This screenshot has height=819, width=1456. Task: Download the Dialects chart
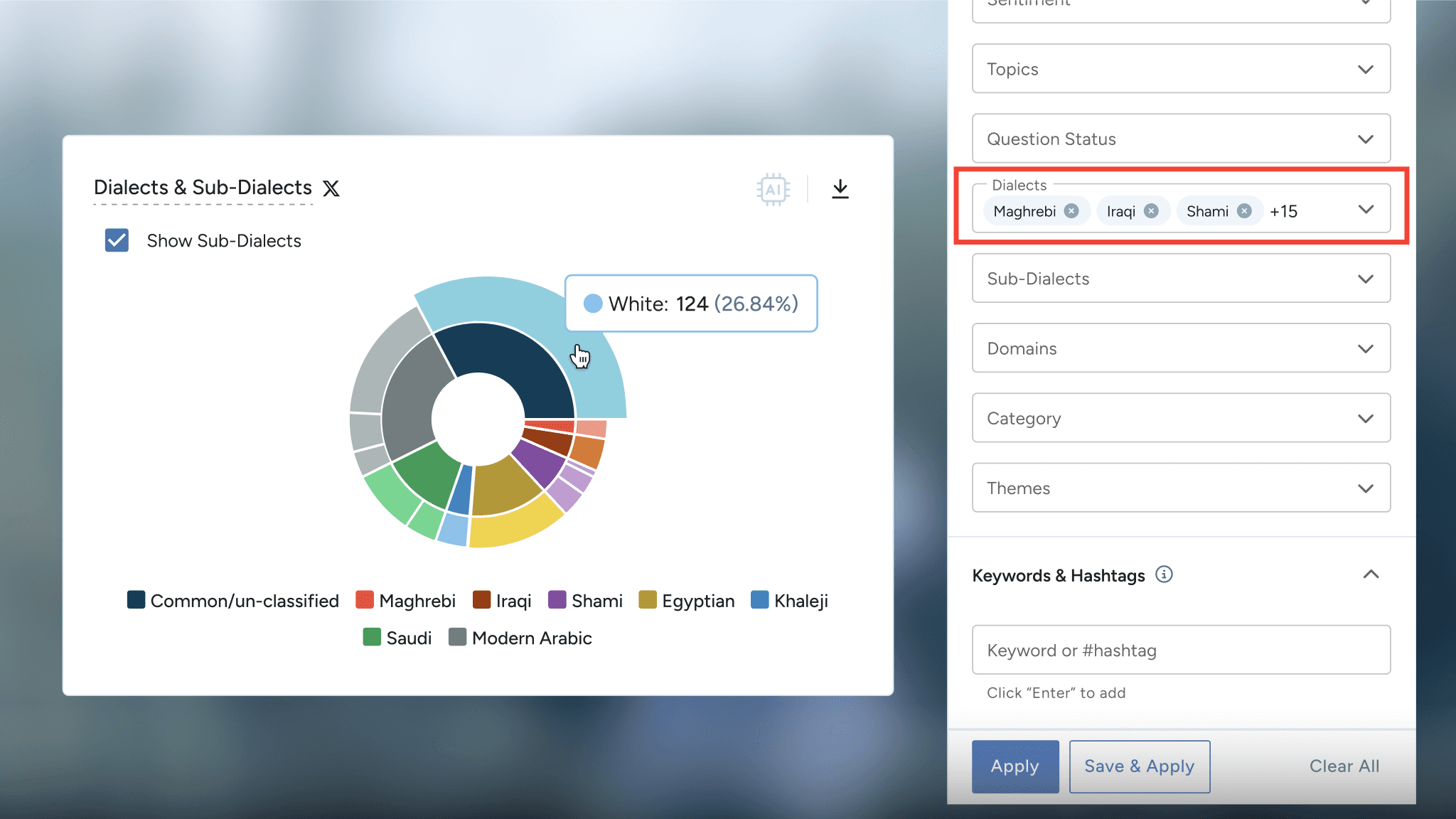click(x=840, y=189)
